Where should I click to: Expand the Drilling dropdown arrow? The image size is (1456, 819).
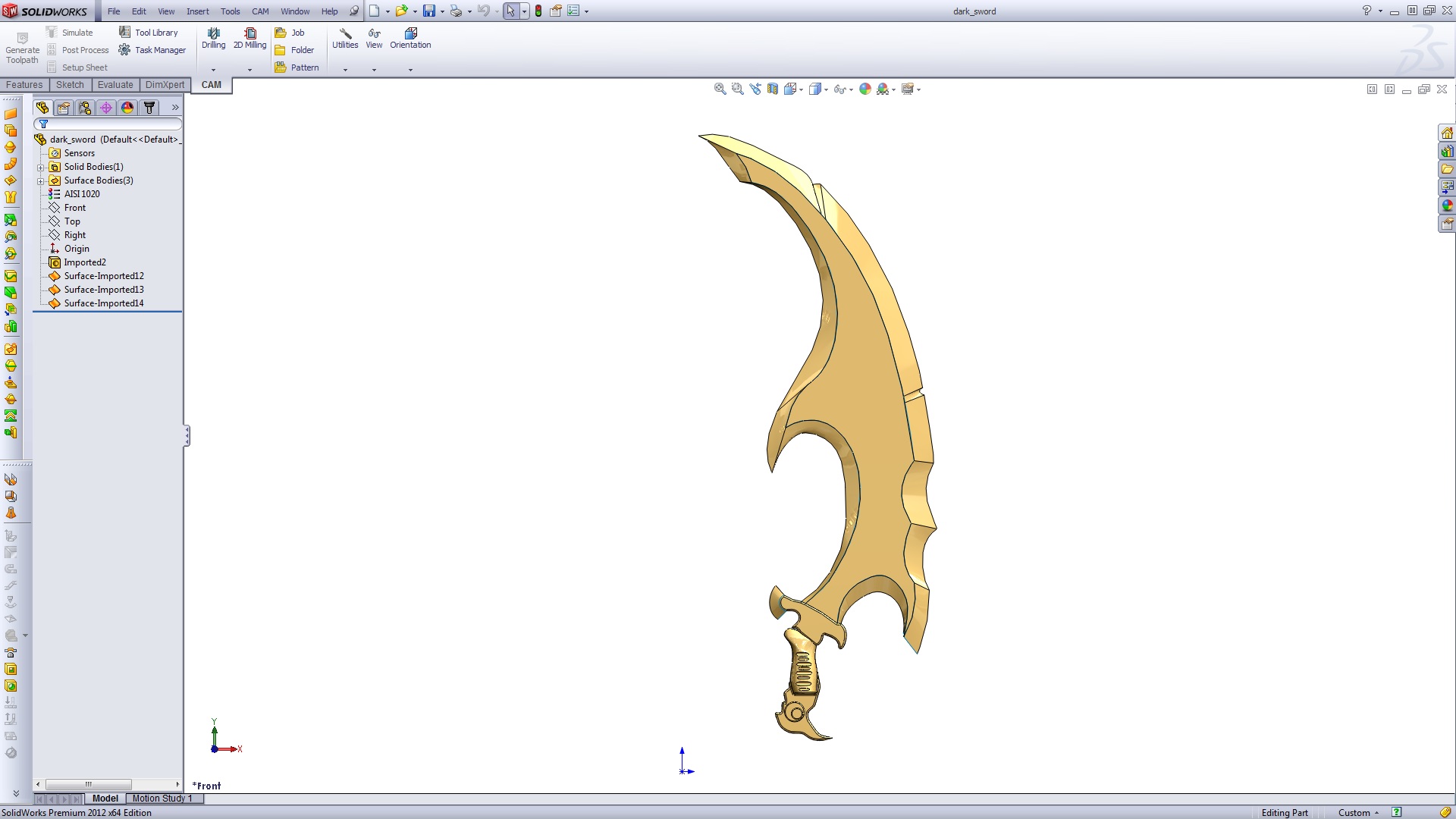(x=213, y=70)
